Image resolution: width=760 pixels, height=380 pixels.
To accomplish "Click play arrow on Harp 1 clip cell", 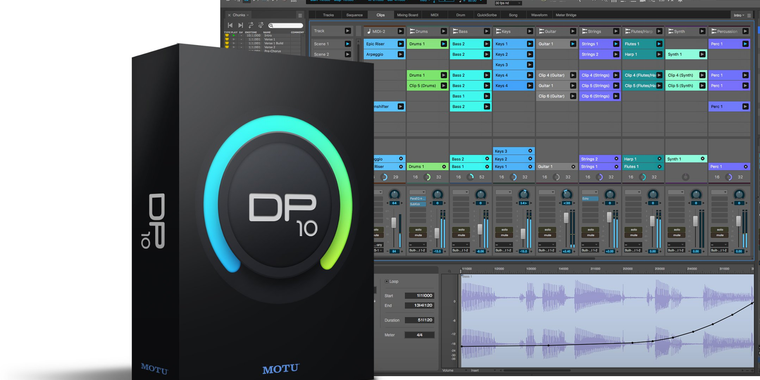I will [x=659, y=54].
